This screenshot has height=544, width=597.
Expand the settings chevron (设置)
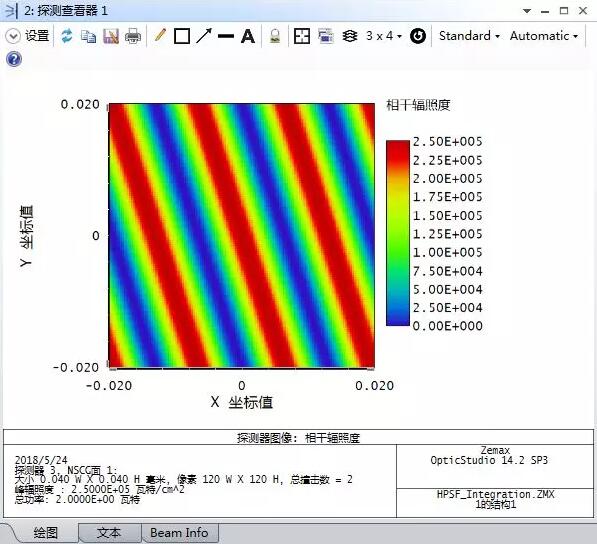tap(13, 36)
